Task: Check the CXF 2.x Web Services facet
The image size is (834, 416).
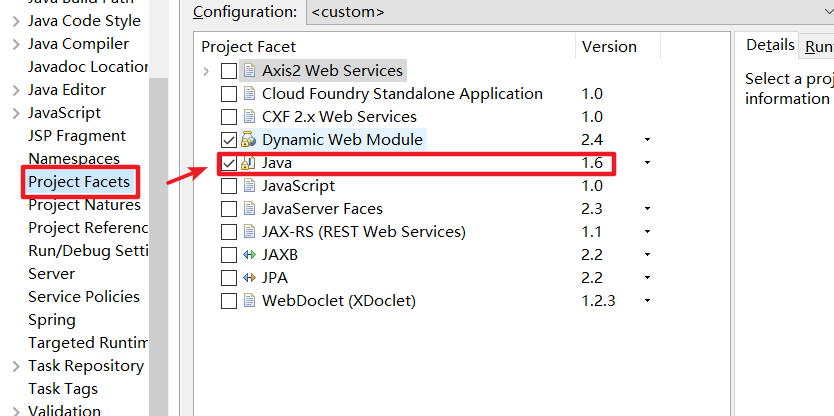Action: click(229, 117)
